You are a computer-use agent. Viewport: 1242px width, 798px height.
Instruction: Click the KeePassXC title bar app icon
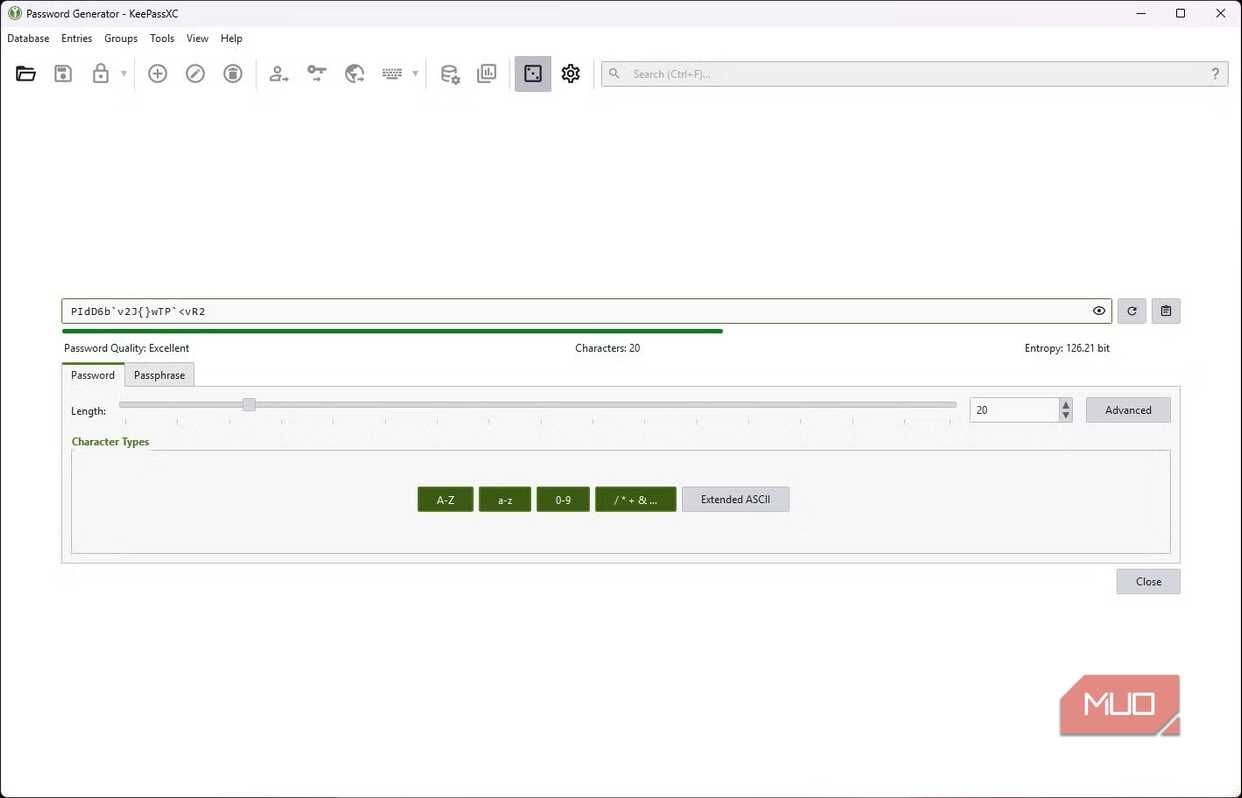pos(14,13)
